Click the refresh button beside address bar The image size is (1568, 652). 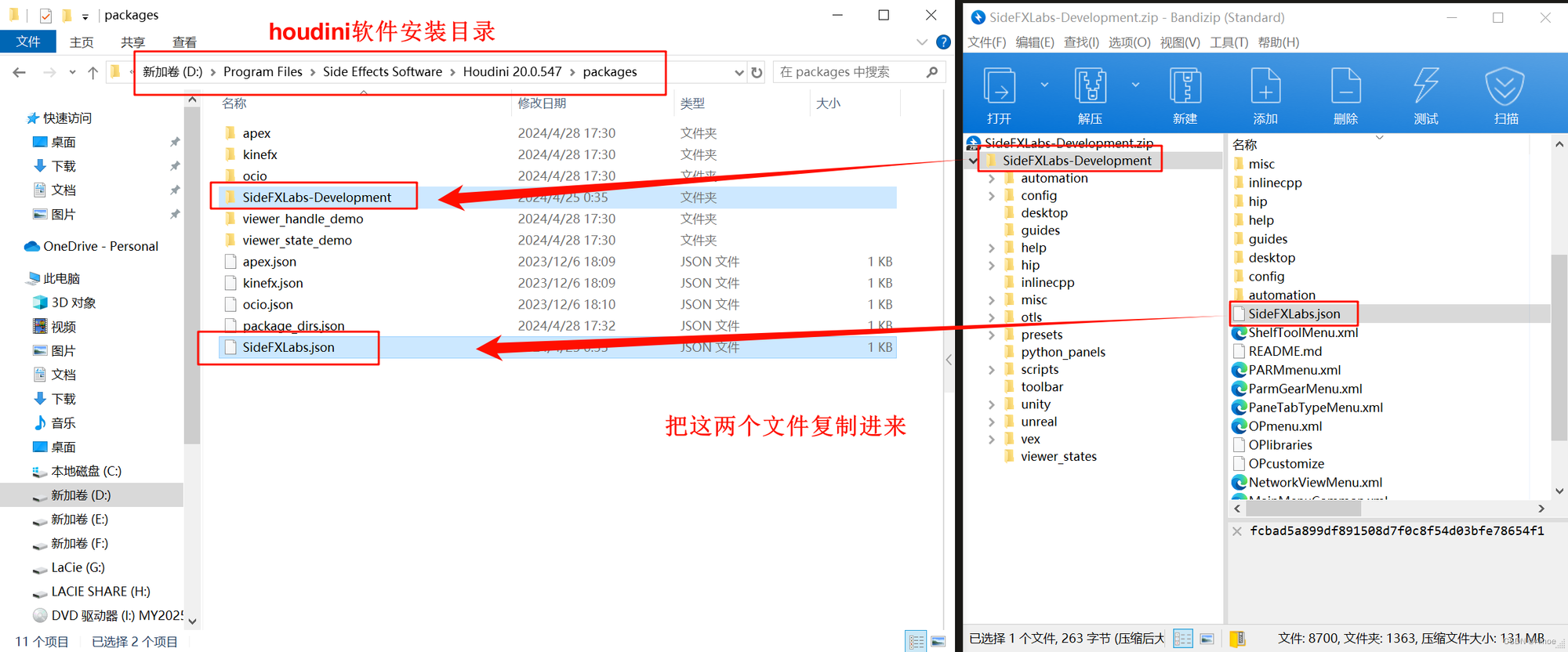pyautogui.click(x=757, y=72)
